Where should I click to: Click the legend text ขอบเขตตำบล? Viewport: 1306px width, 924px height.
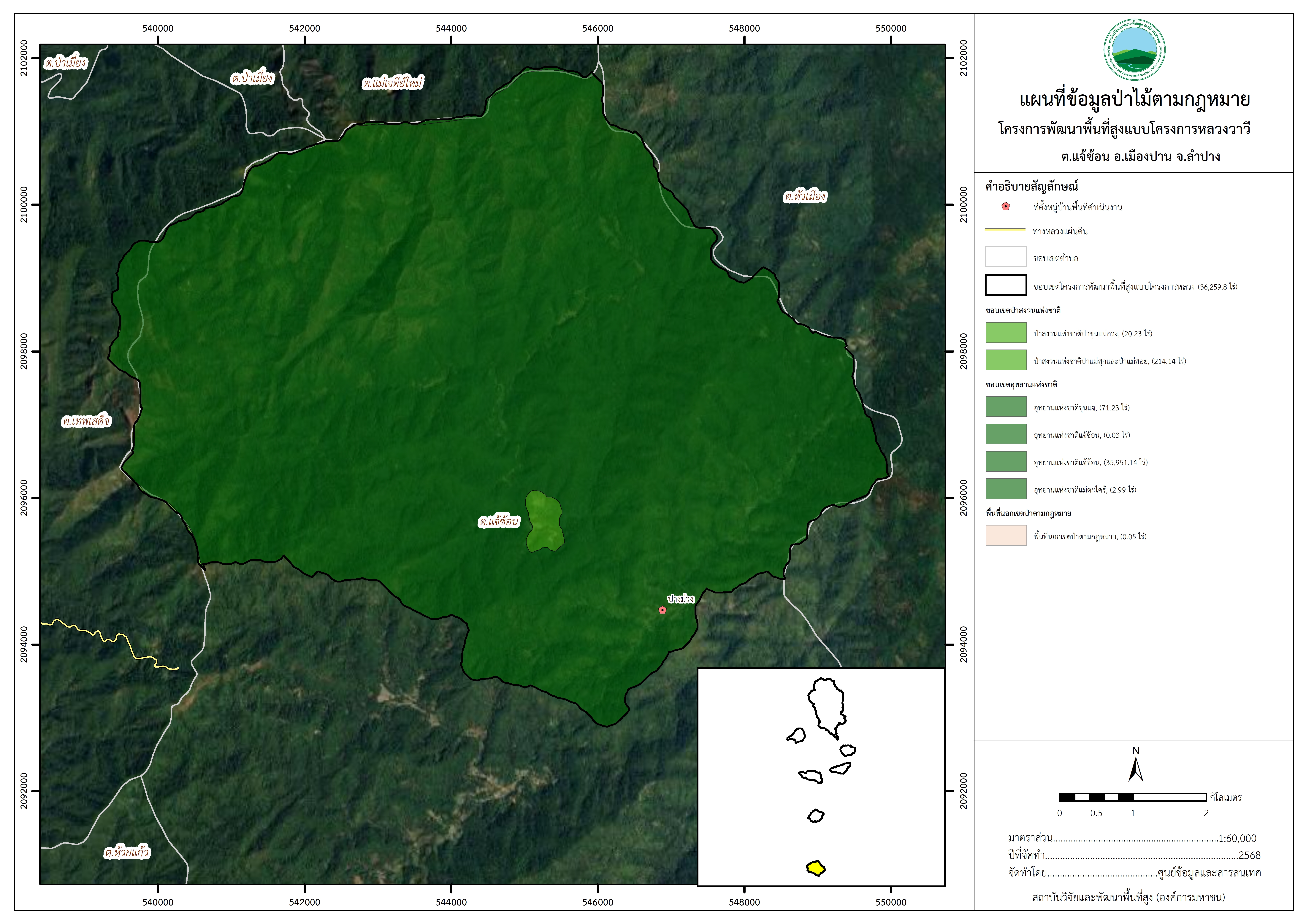coord(1056,258)
